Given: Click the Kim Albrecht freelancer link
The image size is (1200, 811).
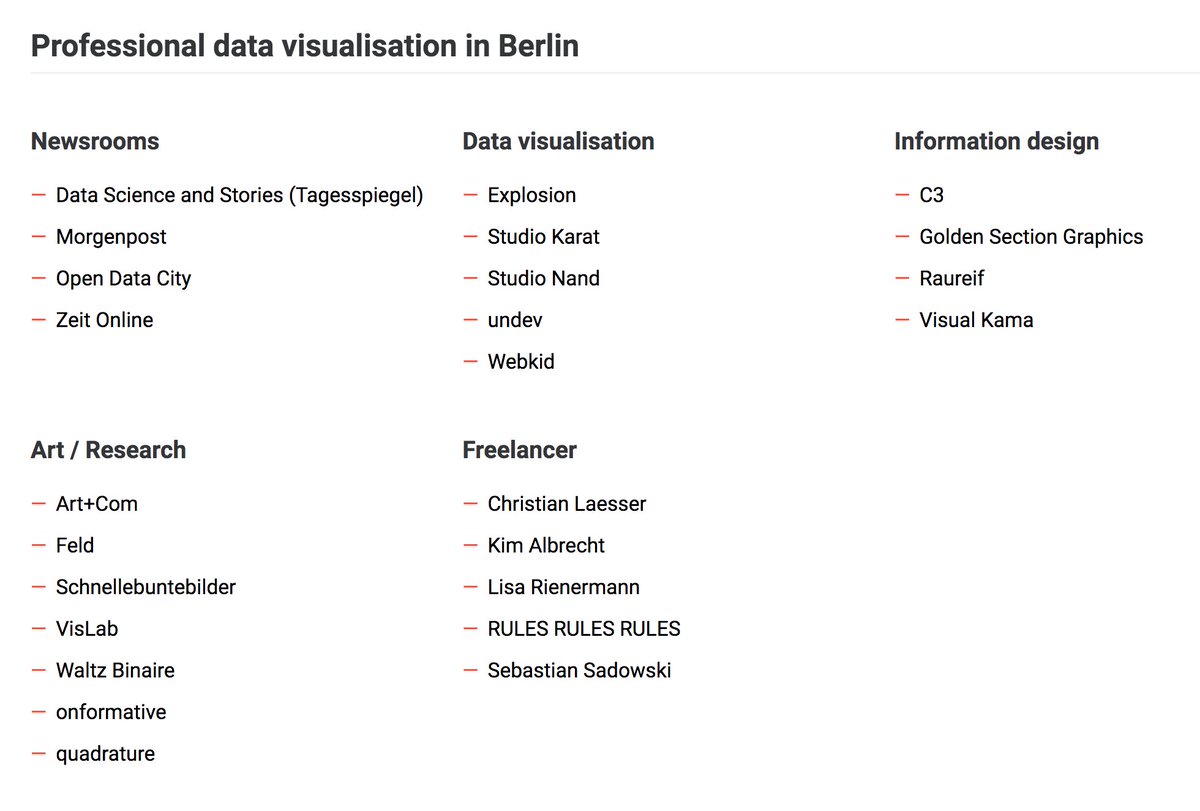Looking at the screenshot, I should click(546, 546).
